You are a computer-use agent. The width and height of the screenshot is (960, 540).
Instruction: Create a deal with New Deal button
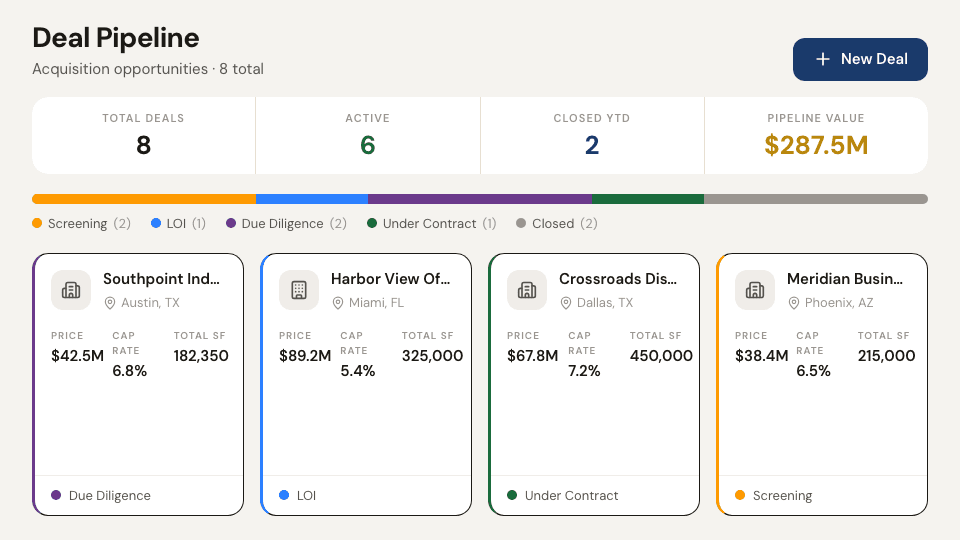tap(860, 59)
